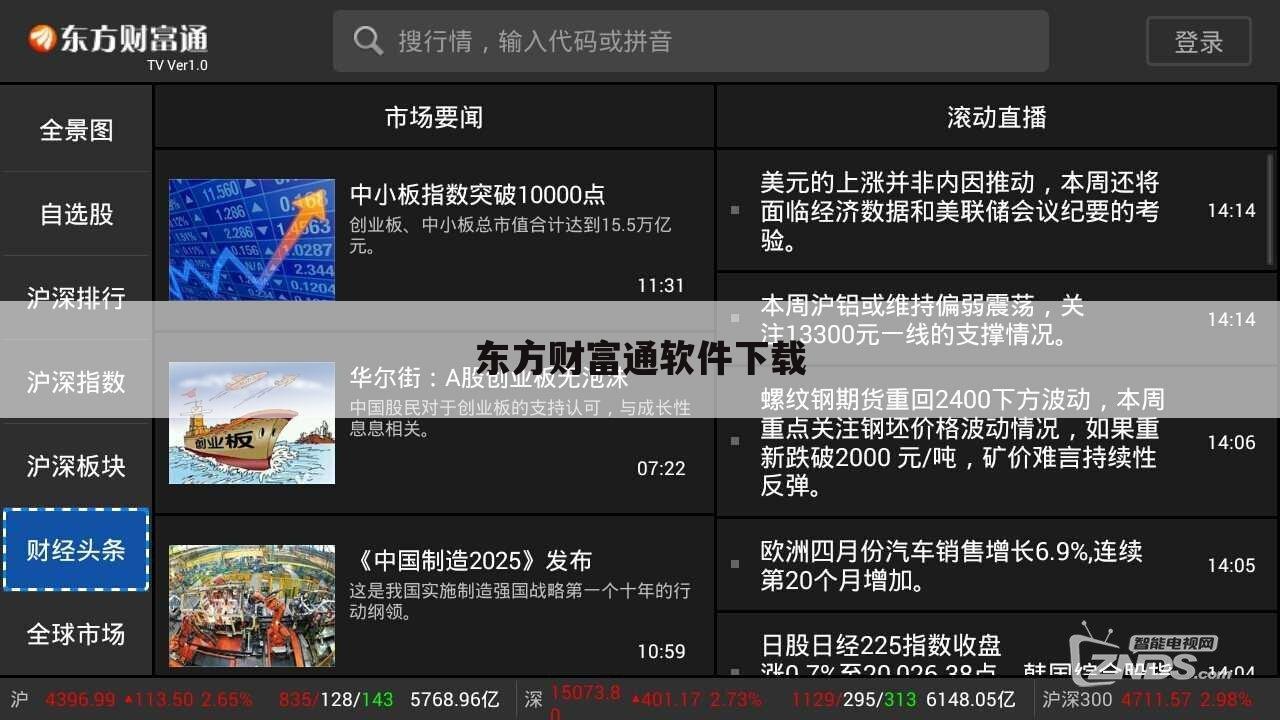Click turnover figure 5768.96亿
This screenshot has width=1280, height=720.
click(x=455, y=699)
